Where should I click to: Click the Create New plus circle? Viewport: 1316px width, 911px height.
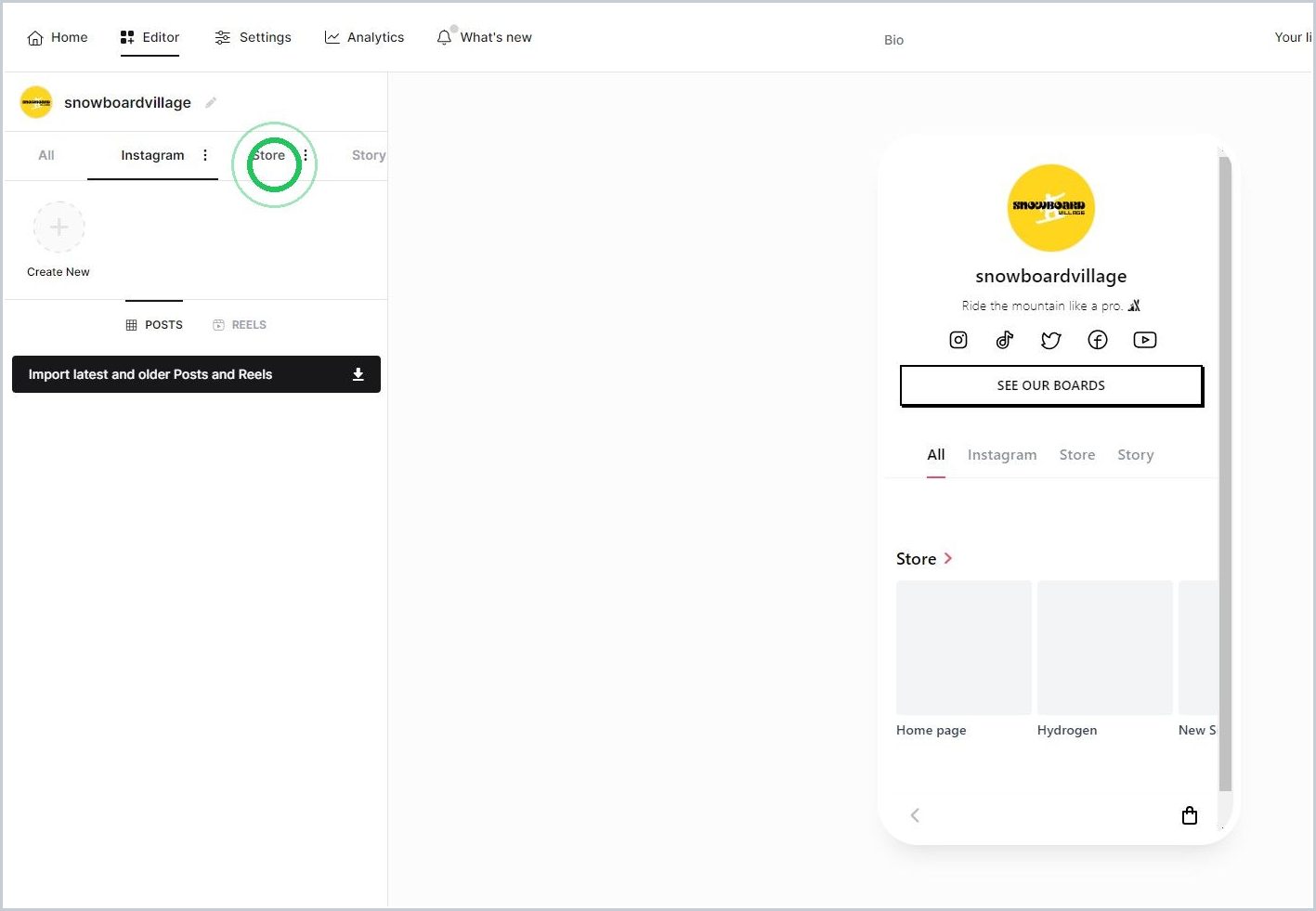(x=59, y=227)
